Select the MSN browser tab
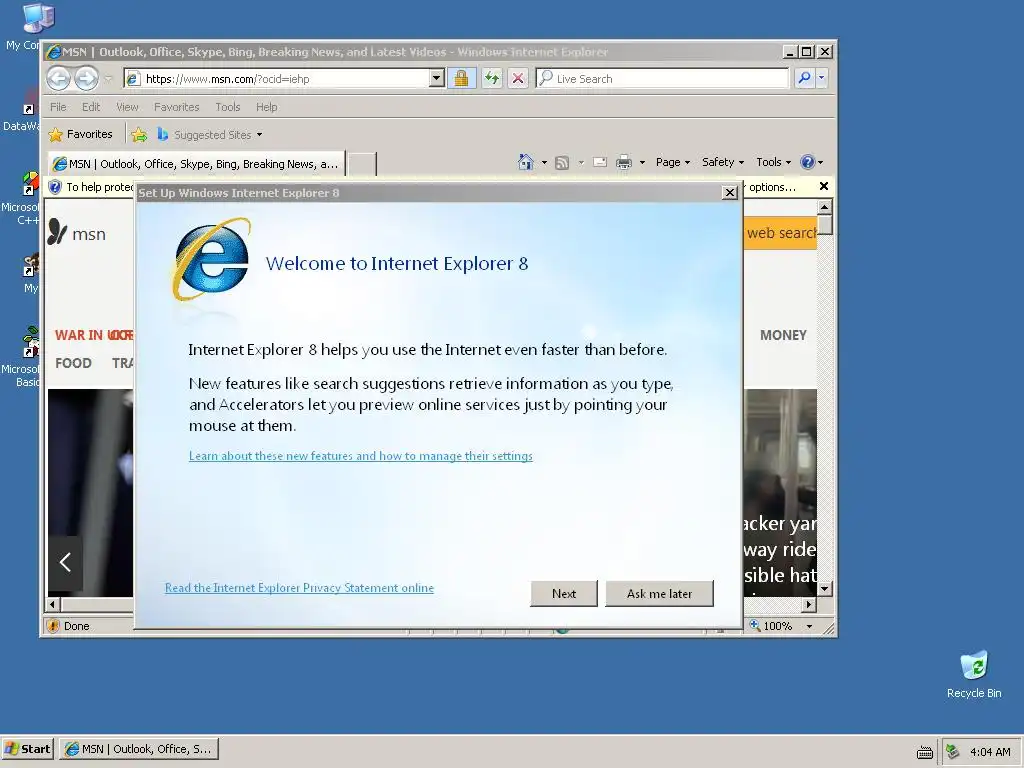1024x768 pixels. pyautogui.click(x=196, y=163)
